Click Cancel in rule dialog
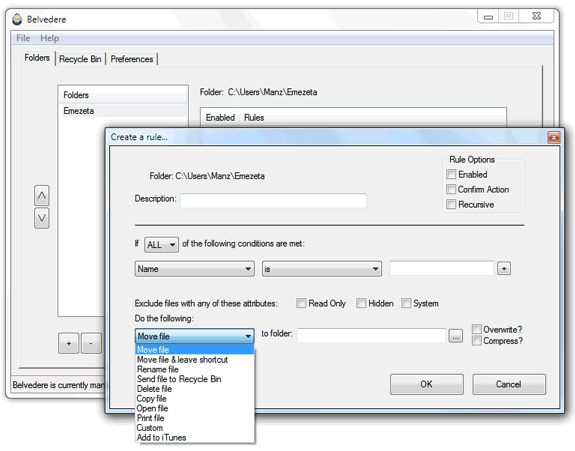 coord(509,384)
